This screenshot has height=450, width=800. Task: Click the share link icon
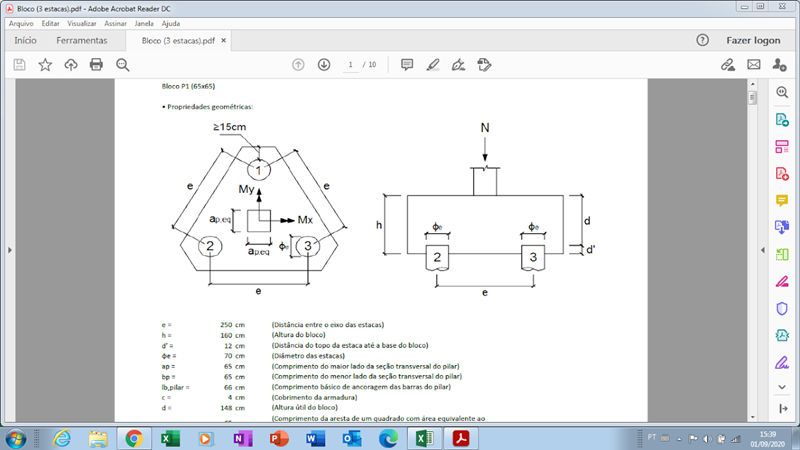(728, 65)
